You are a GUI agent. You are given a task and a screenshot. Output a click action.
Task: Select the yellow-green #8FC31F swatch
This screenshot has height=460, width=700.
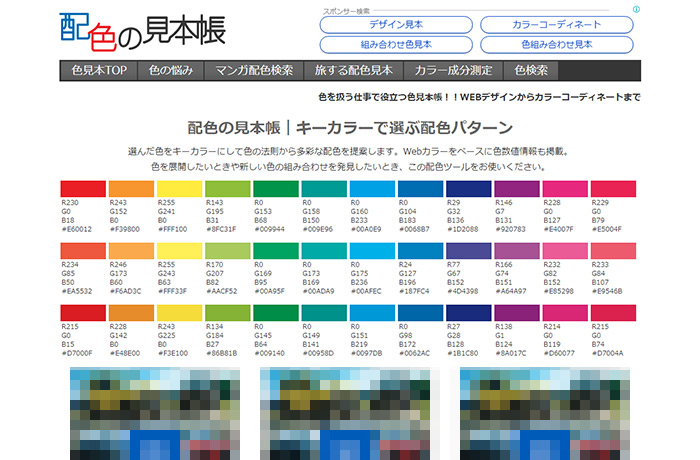(228, 189)
